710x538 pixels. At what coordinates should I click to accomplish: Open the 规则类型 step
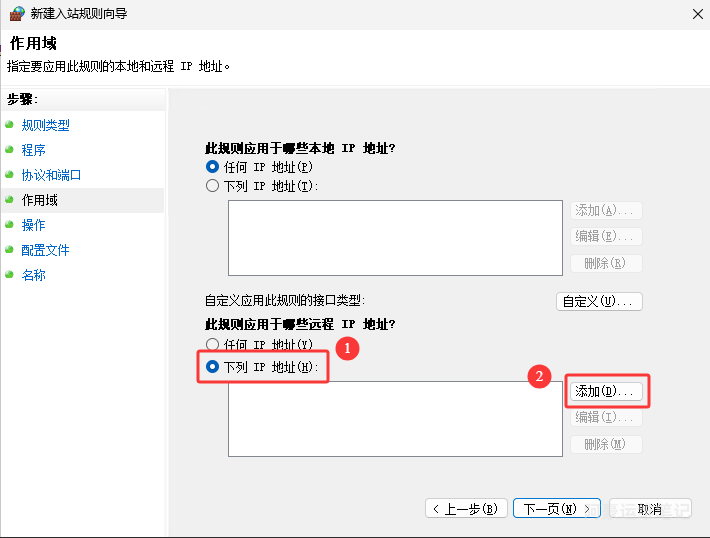[x=45, y=125]
